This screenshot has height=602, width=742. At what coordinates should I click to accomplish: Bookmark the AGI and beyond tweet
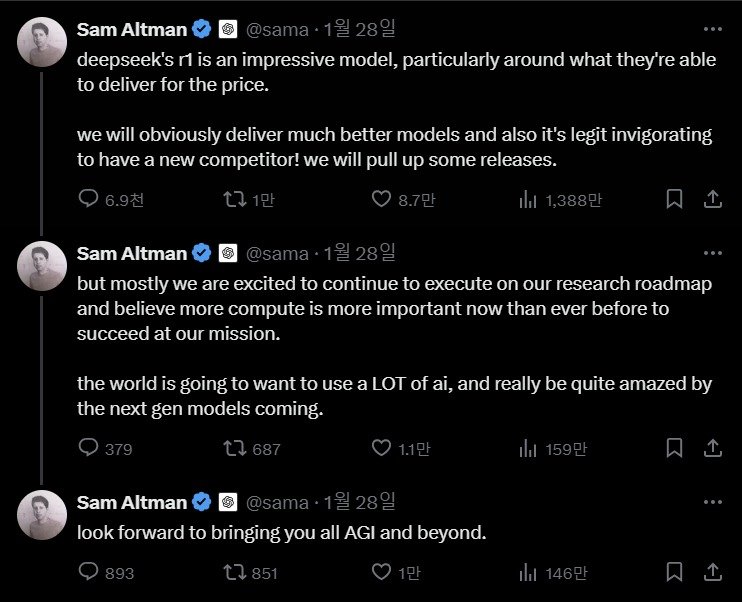click(675, 573)
